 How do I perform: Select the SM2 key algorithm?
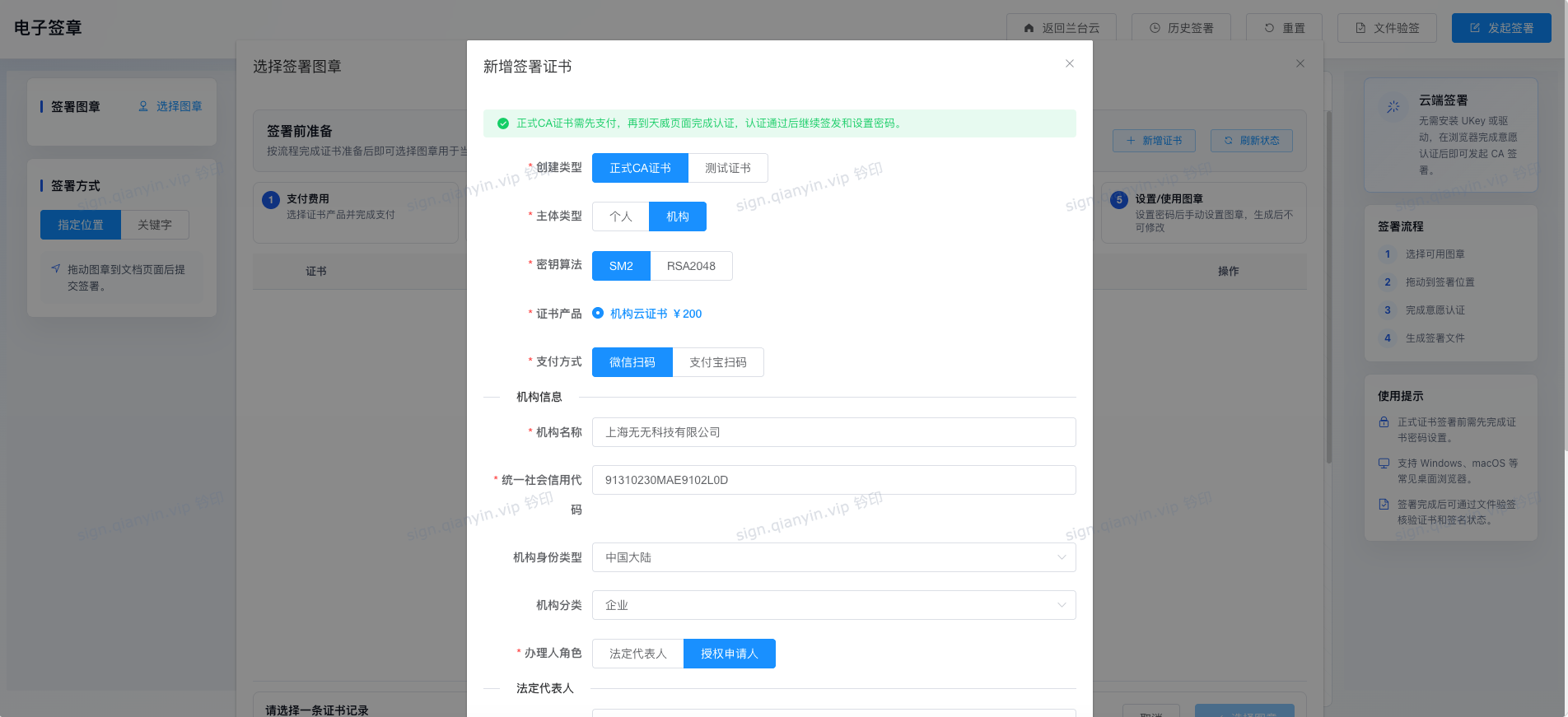621,266
